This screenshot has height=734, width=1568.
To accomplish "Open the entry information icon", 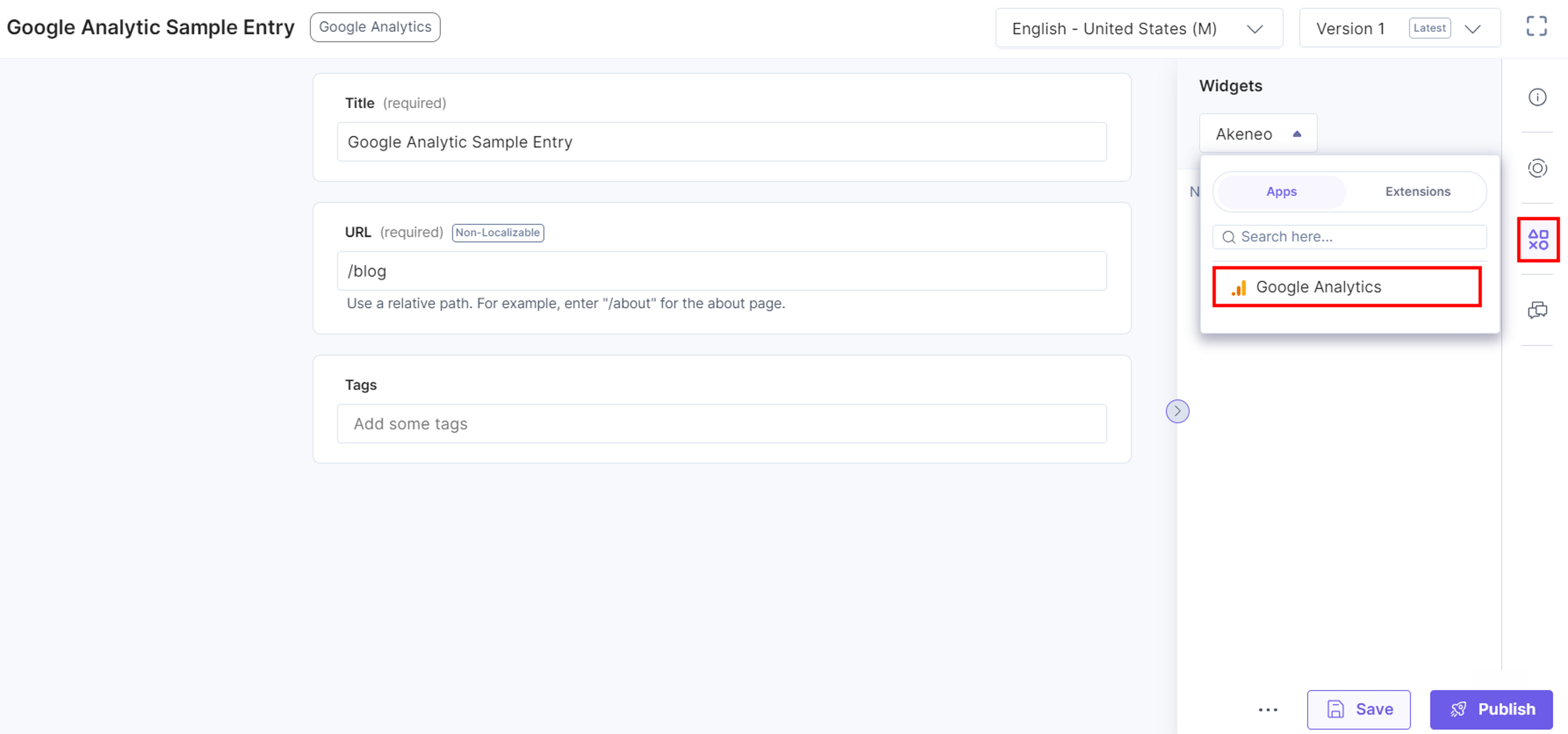I will 1537,97.
